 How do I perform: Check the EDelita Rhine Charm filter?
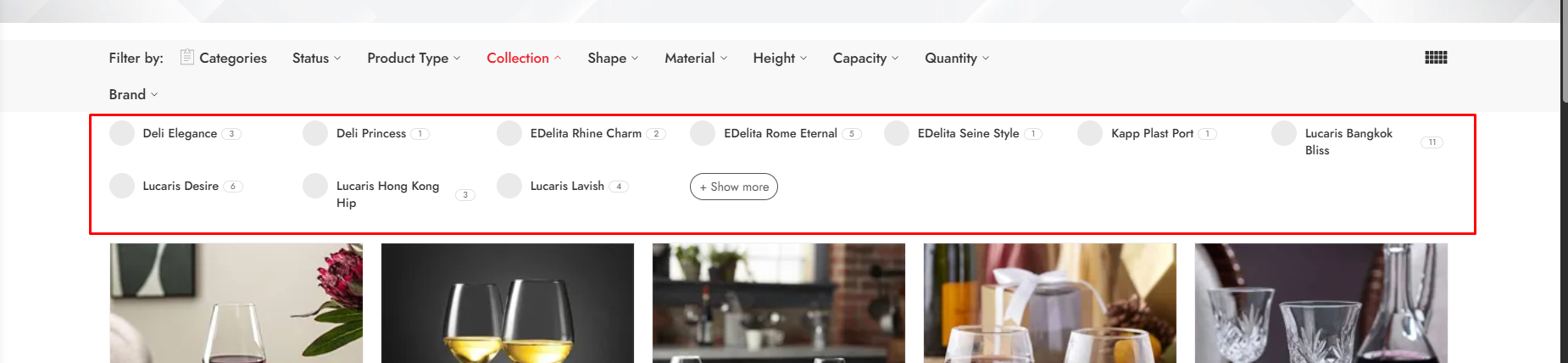(x=509, y=133)
